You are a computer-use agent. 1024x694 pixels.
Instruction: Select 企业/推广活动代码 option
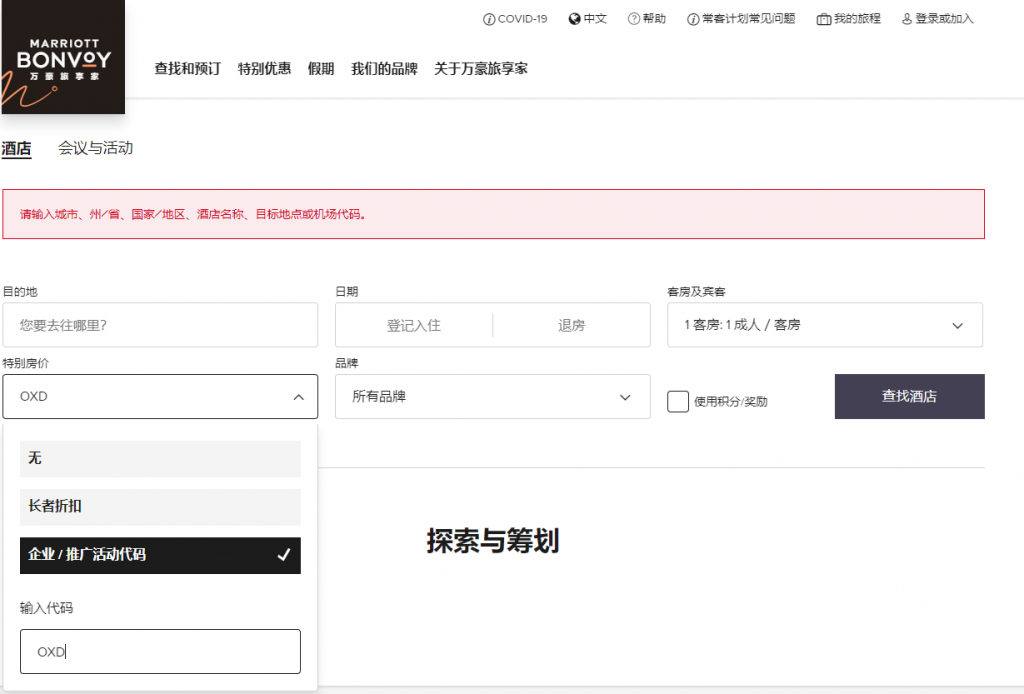coord(160,555)
